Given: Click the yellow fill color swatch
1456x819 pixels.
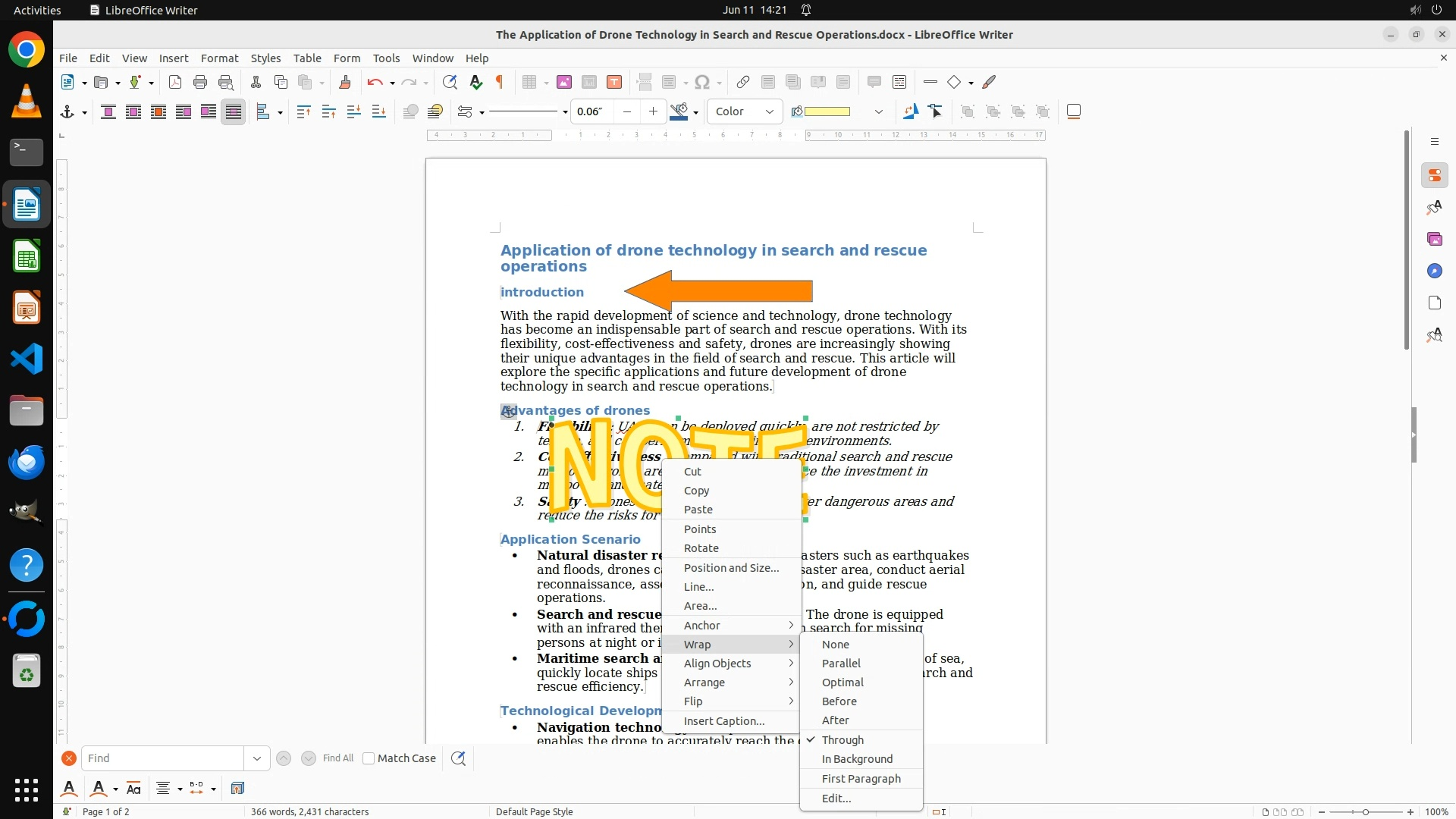Looking at the screenshot, I should [827, 111].
